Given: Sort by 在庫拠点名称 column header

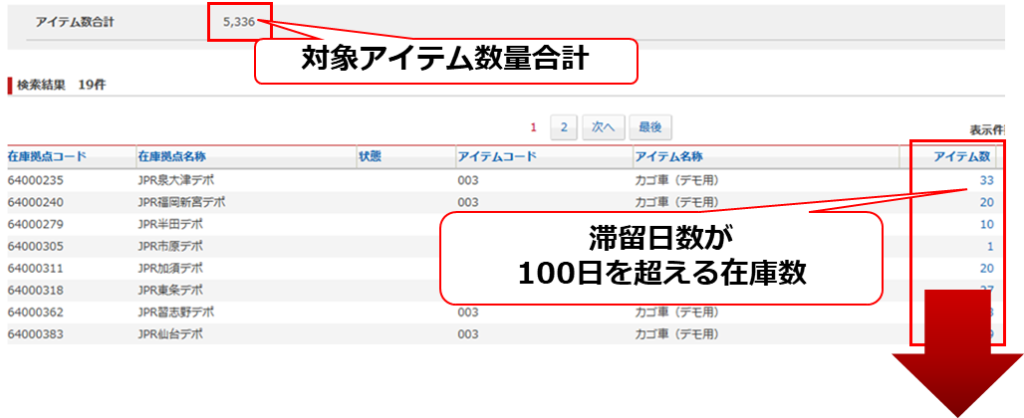Looking at the screenshot, I should point(172,157).
